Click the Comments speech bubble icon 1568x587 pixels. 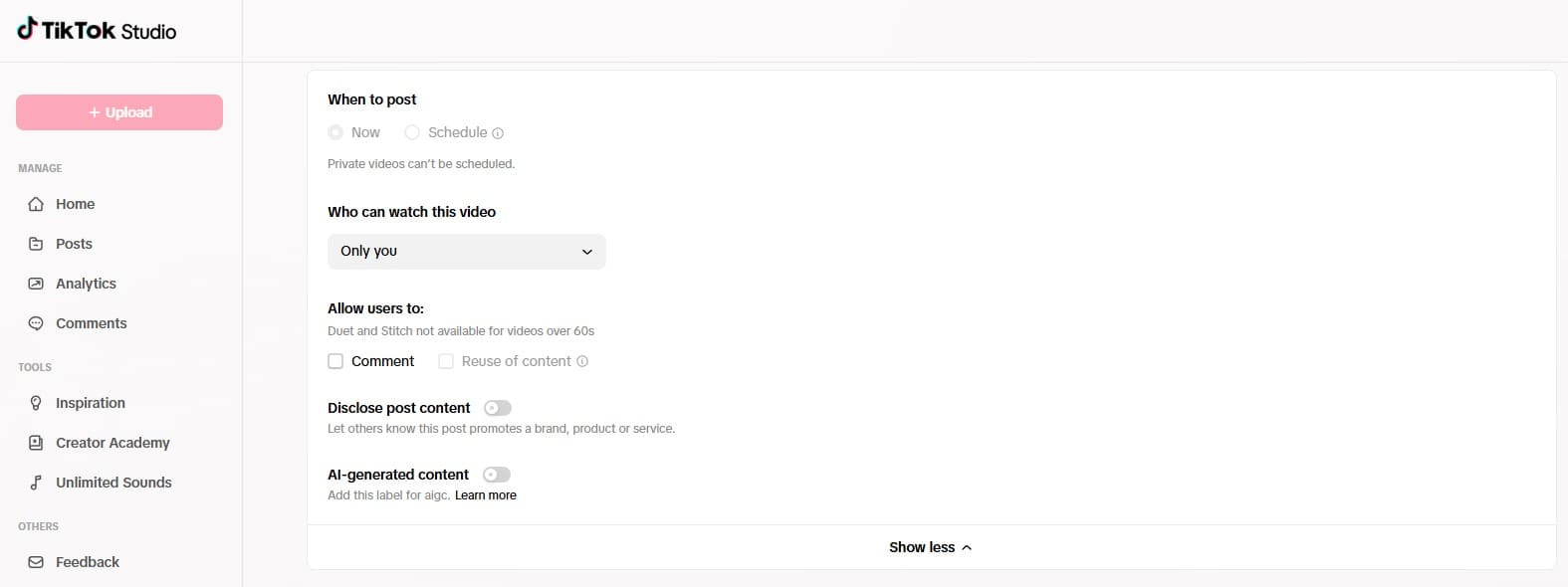[x=36, y=323]
